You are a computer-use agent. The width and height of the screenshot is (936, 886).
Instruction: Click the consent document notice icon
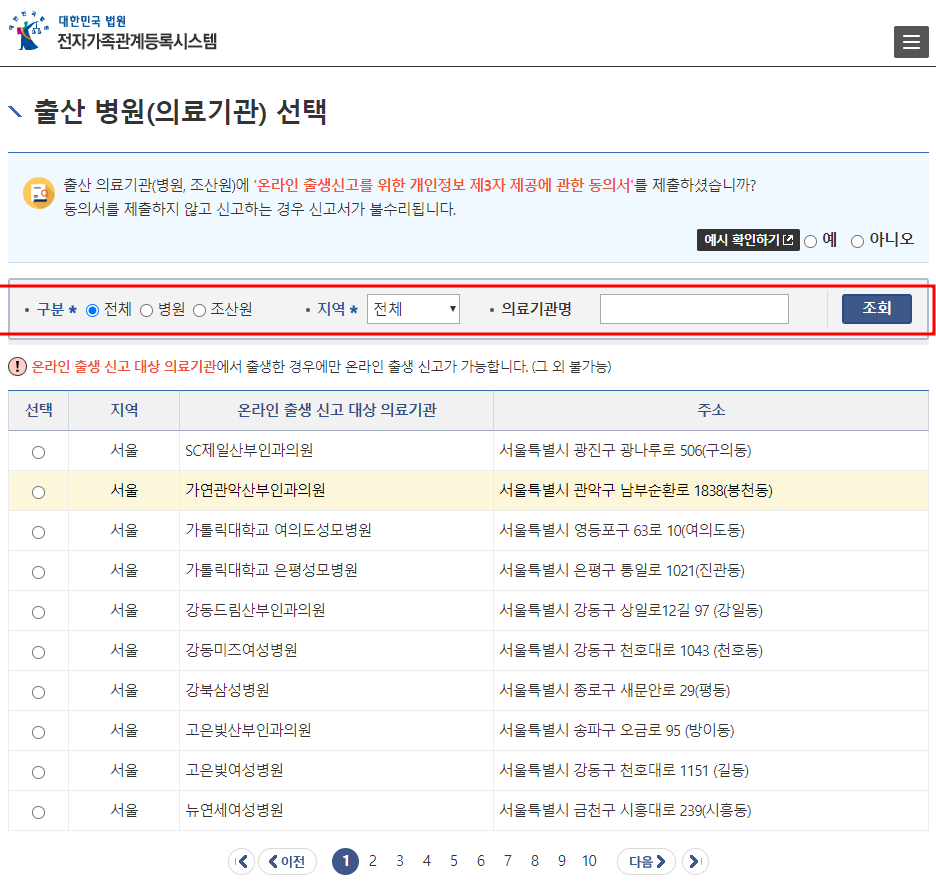click(39, 193)
